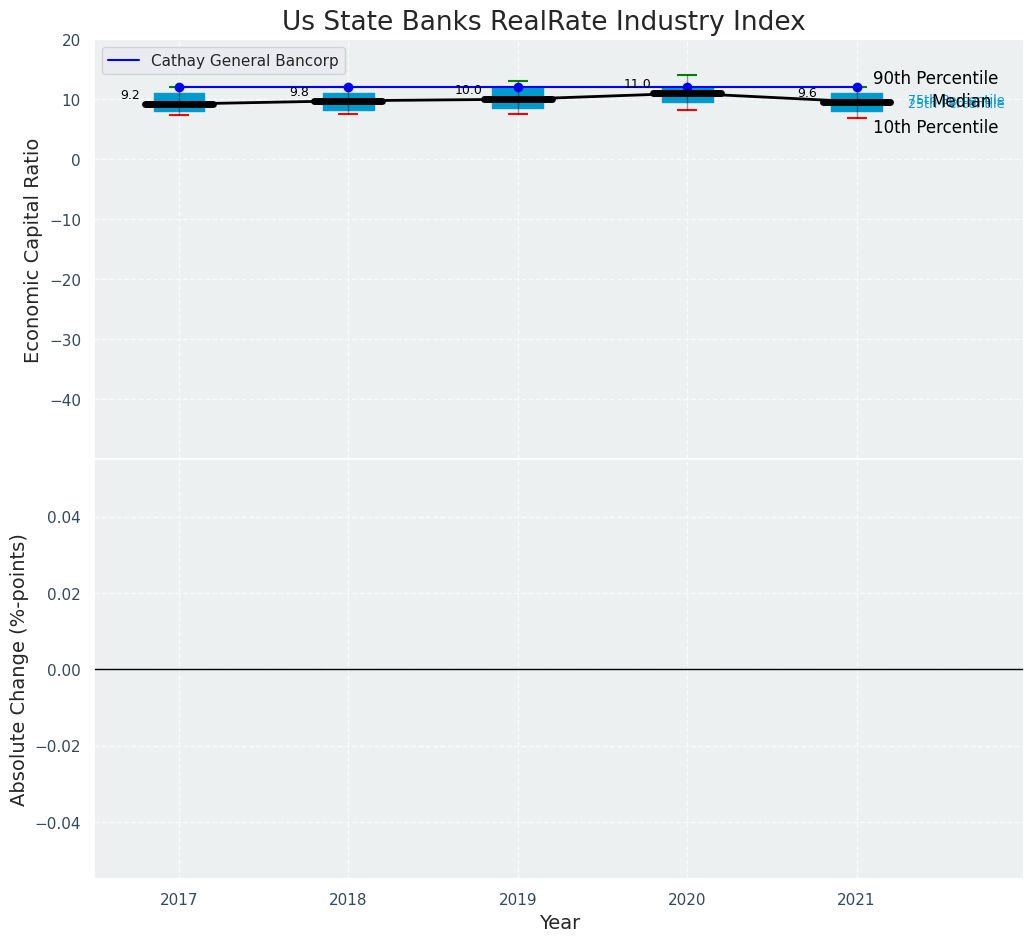The height and width of the screenshot is (942, 1034).
Task: Click the Cathay General Bancorp legend entry
Action: tap(244, 61)
